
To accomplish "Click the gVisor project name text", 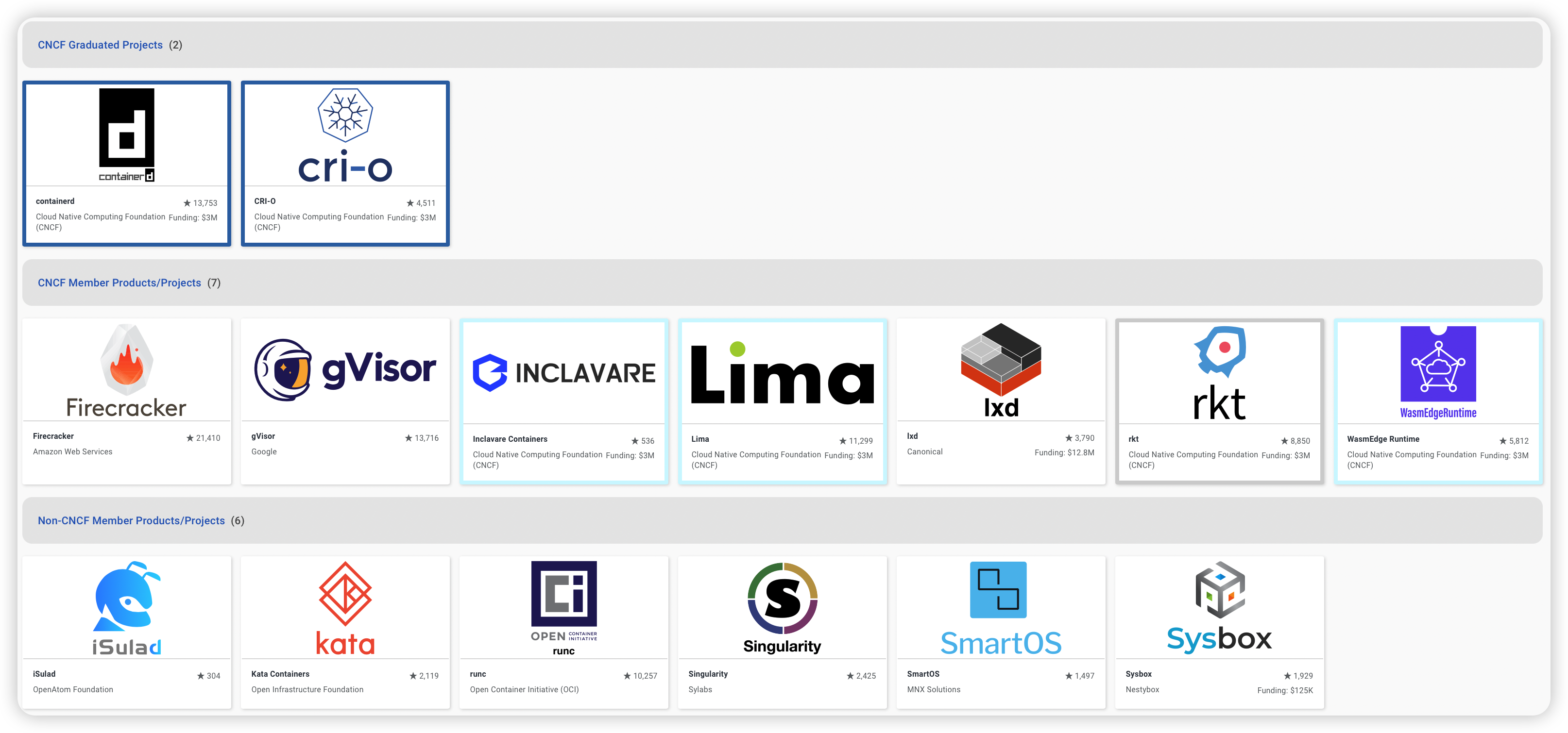I will pyautogui.click(x=263, y=436).
